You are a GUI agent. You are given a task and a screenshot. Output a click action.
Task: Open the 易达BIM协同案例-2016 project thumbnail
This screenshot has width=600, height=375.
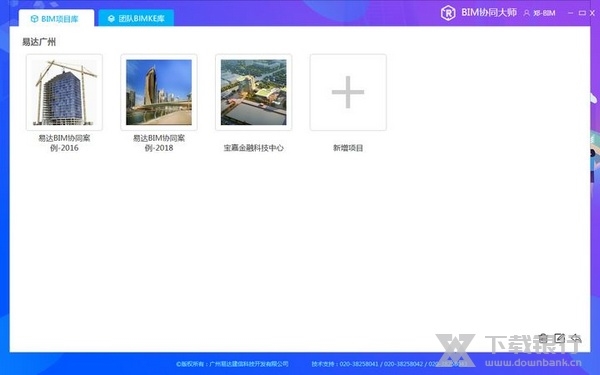[x=64, y=92]
